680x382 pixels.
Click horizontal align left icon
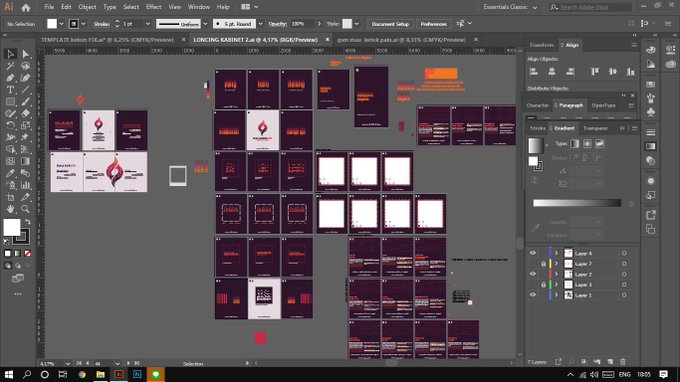tap(534, 72)
